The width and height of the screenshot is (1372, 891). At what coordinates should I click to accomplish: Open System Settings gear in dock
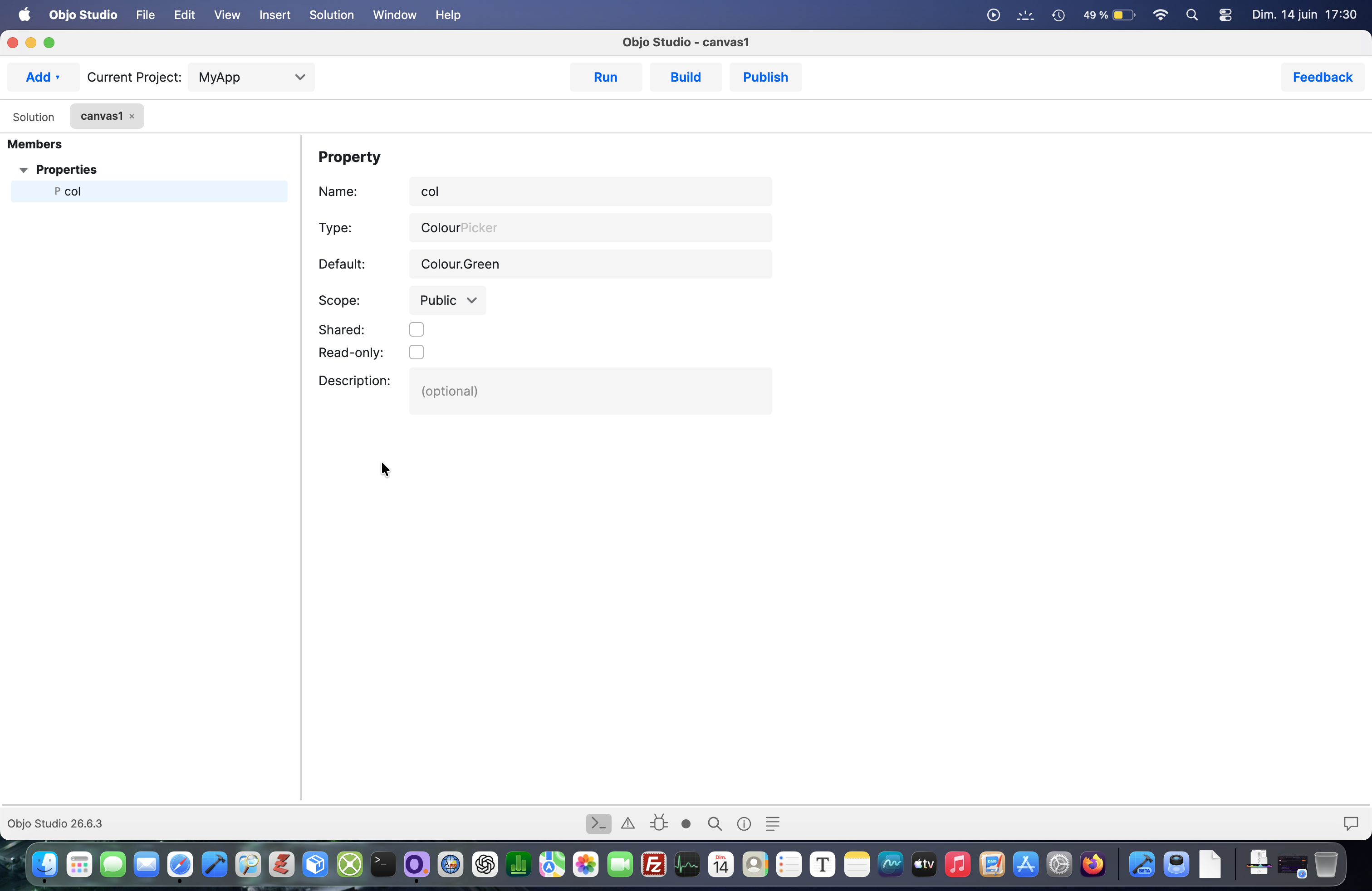[x=1059, y=865]
